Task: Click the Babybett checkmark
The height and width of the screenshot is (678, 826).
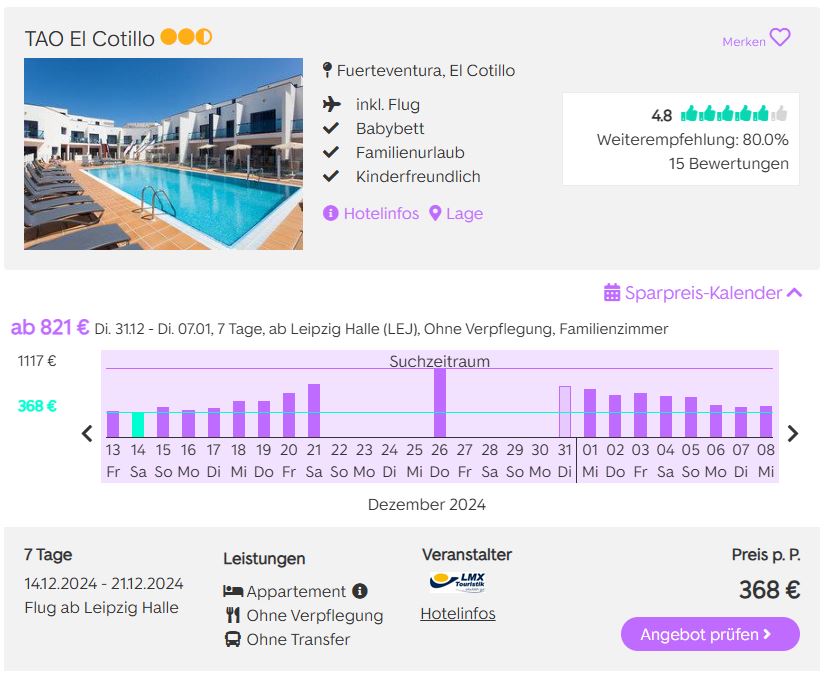Action: click(331, 128)
